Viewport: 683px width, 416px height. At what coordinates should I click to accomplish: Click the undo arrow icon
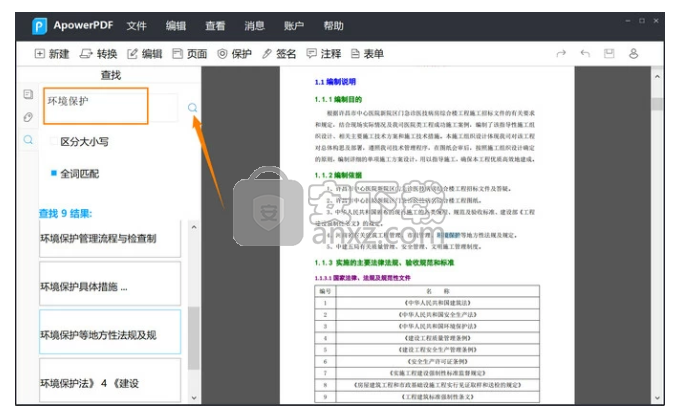tap(585, 54)
